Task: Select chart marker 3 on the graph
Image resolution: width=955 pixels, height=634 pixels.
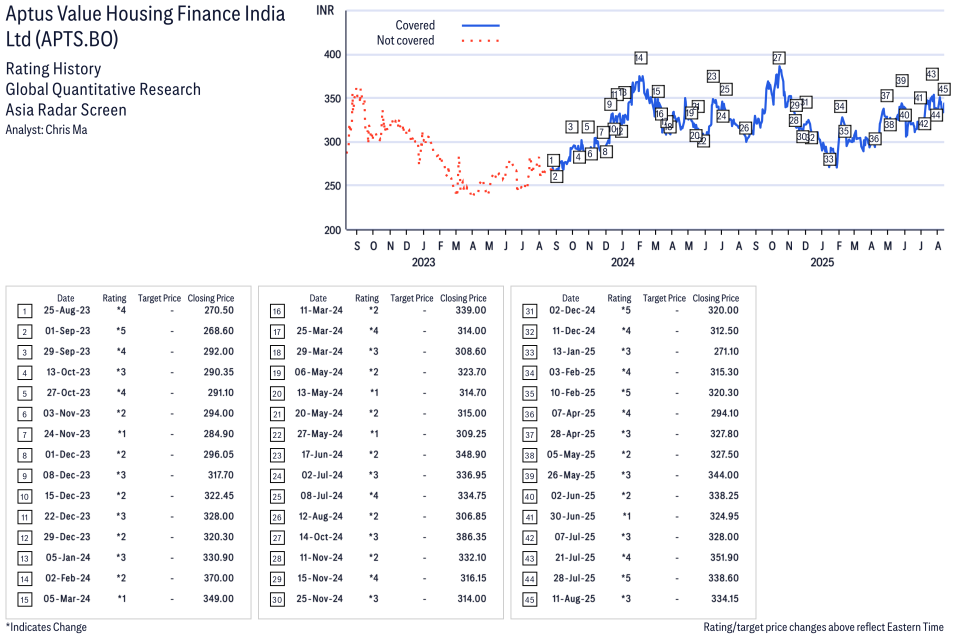Action: 571,127
